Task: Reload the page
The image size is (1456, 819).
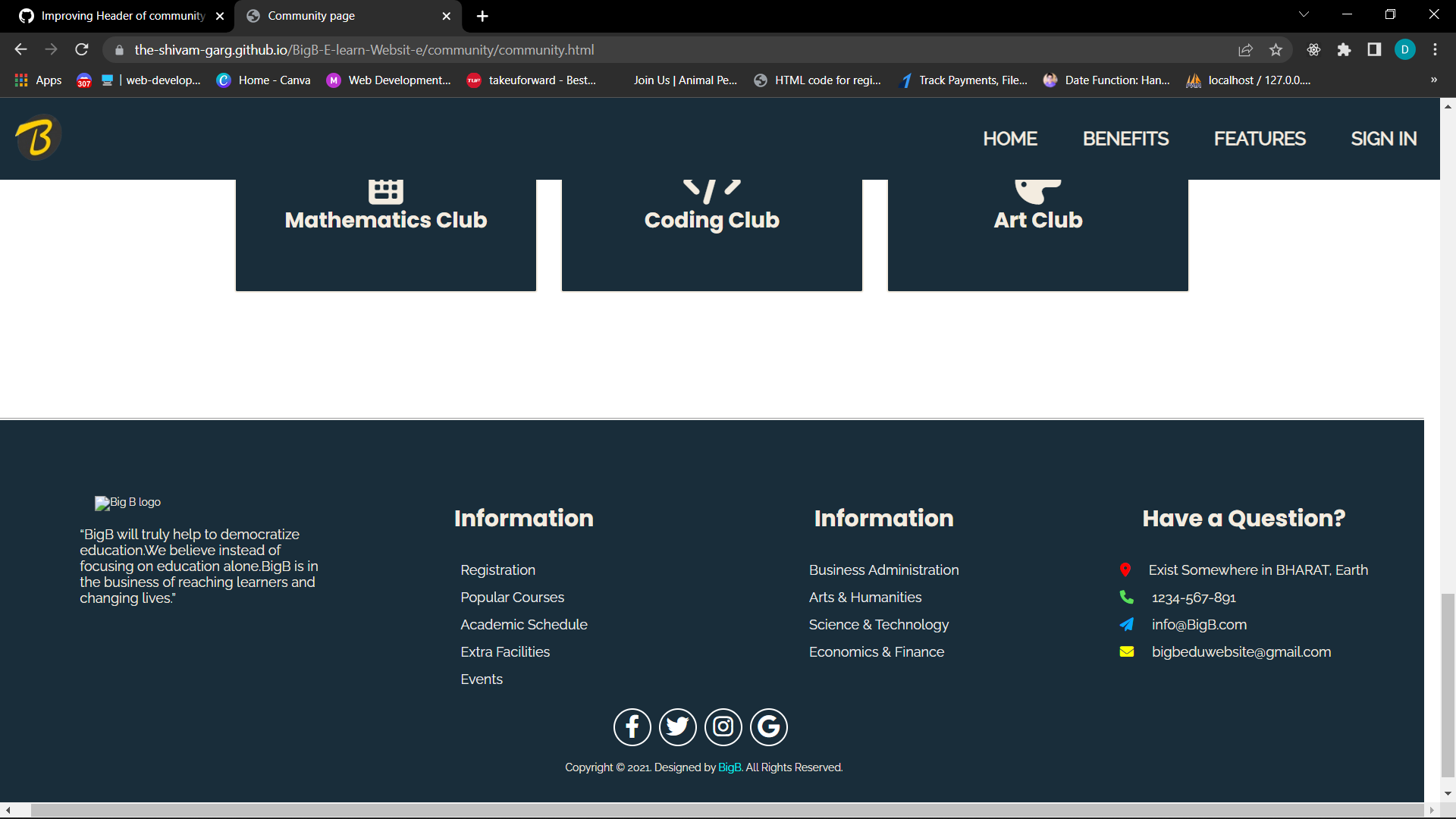Action: click(x=82, y=50)
